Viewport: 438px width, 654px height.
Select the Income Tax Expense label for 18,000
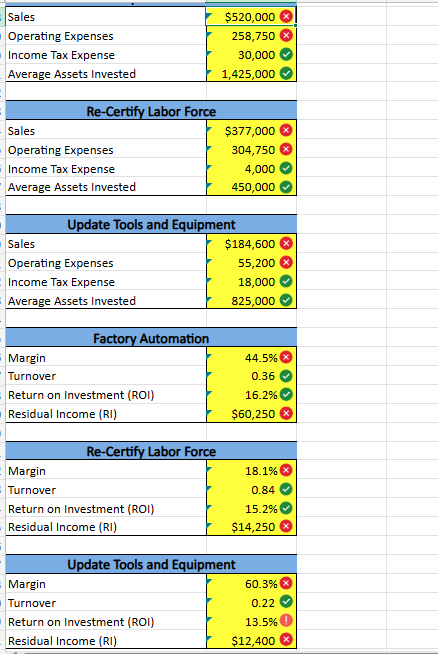tap(61, 282)
